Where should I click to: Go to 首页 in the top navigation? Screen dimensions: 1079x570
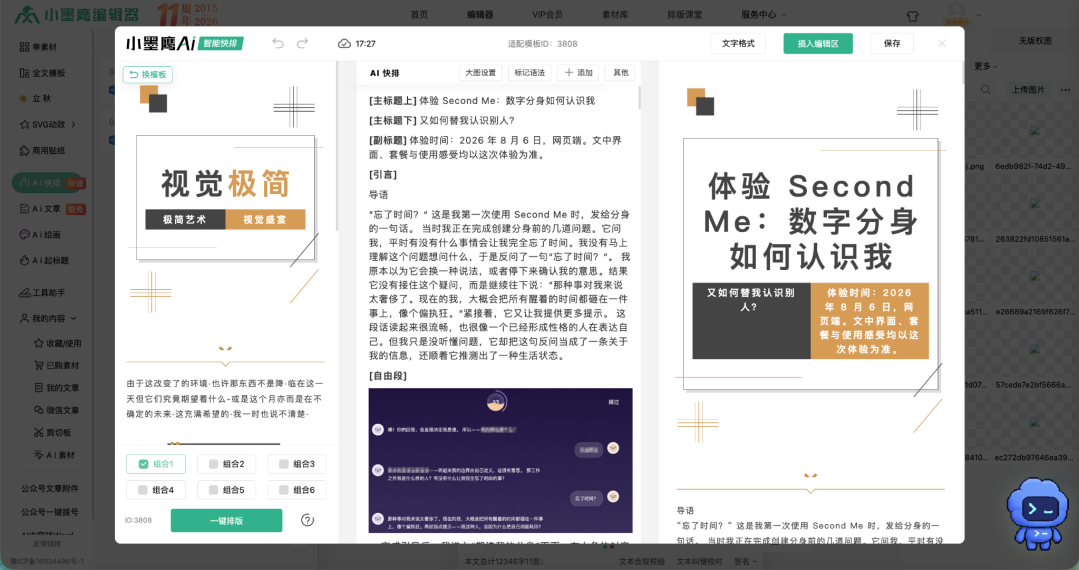(x=419, y=14)
